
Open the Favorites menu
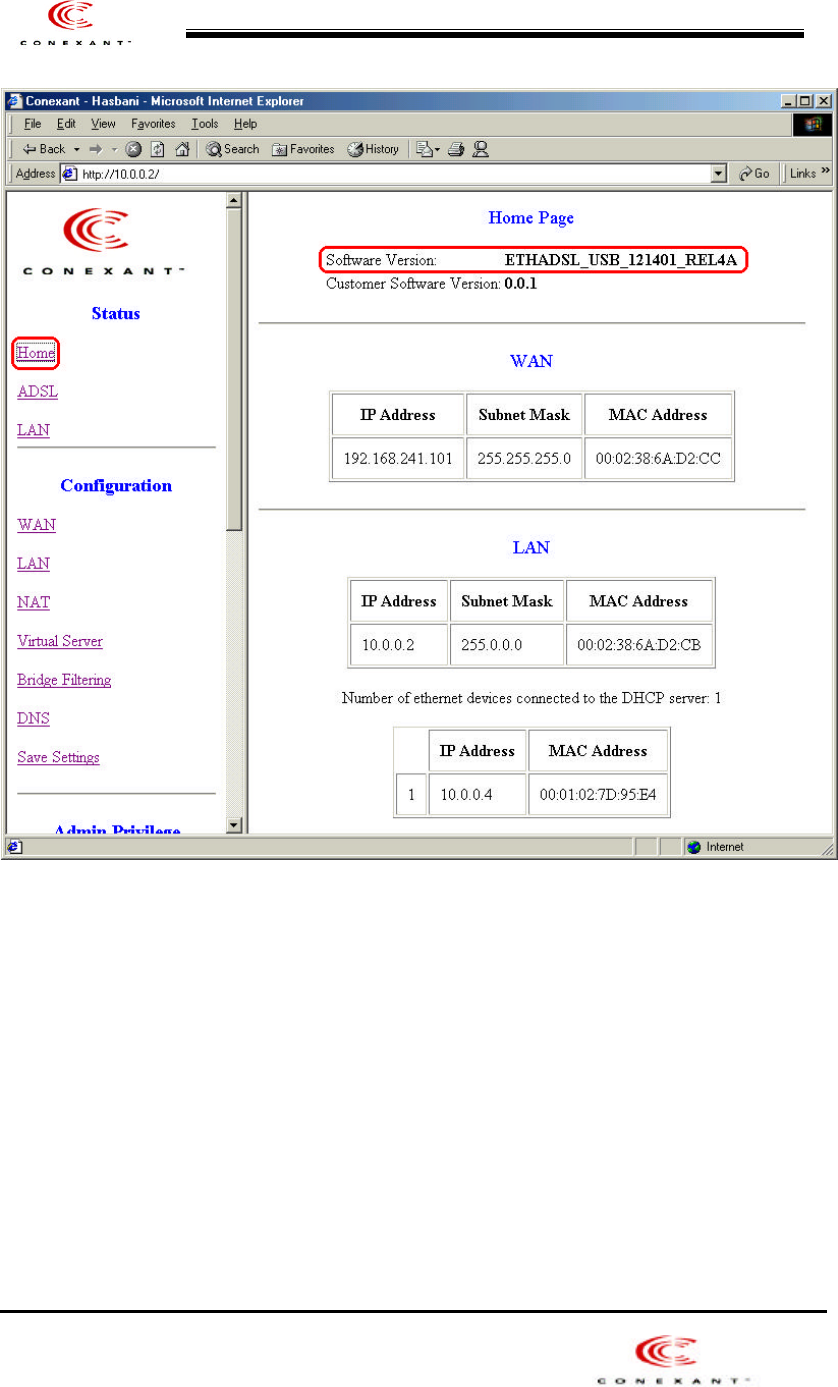[153, 124]
